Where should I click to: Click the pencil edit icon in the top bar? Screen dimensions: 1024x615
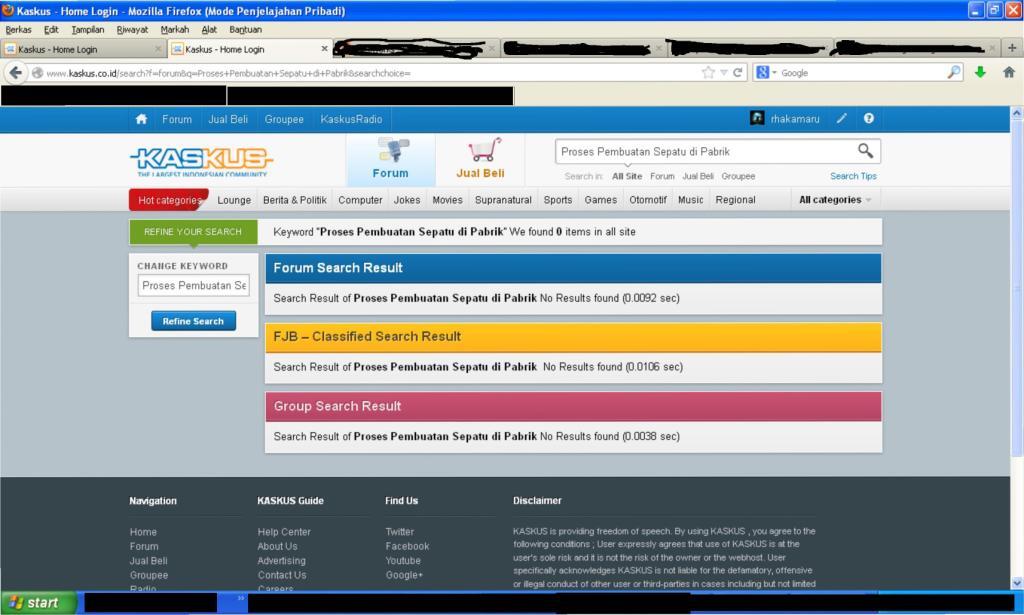[x=842, y=118]
